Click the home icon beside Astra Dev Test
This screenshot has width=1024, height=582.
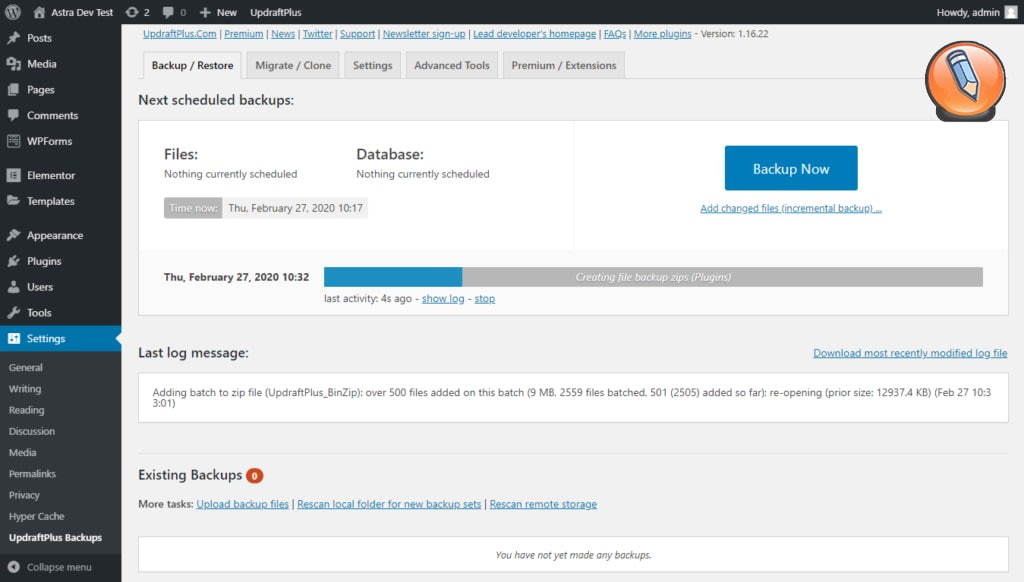[x=39, y=12]
